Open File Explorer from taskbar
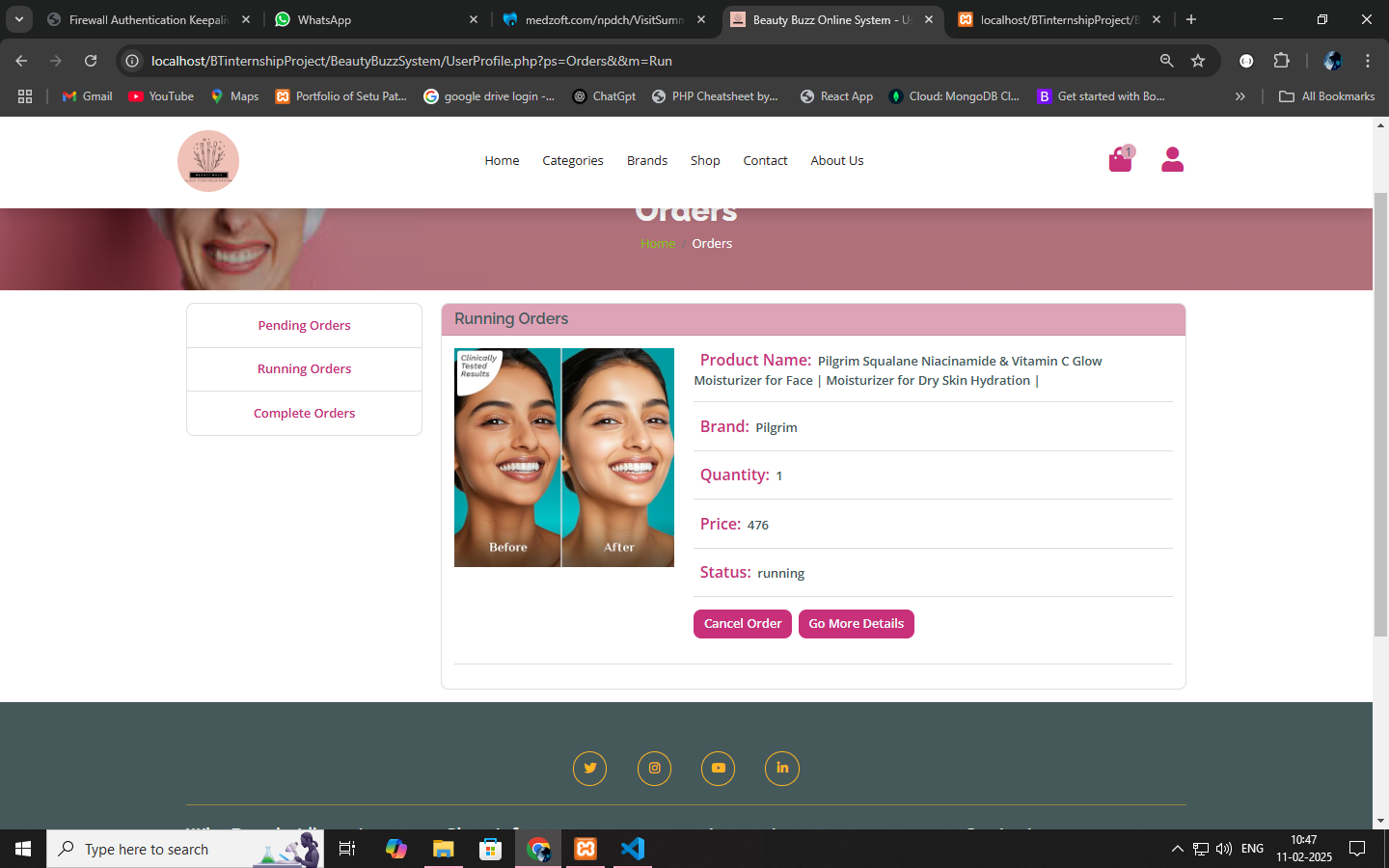 (x=443, y=849)
